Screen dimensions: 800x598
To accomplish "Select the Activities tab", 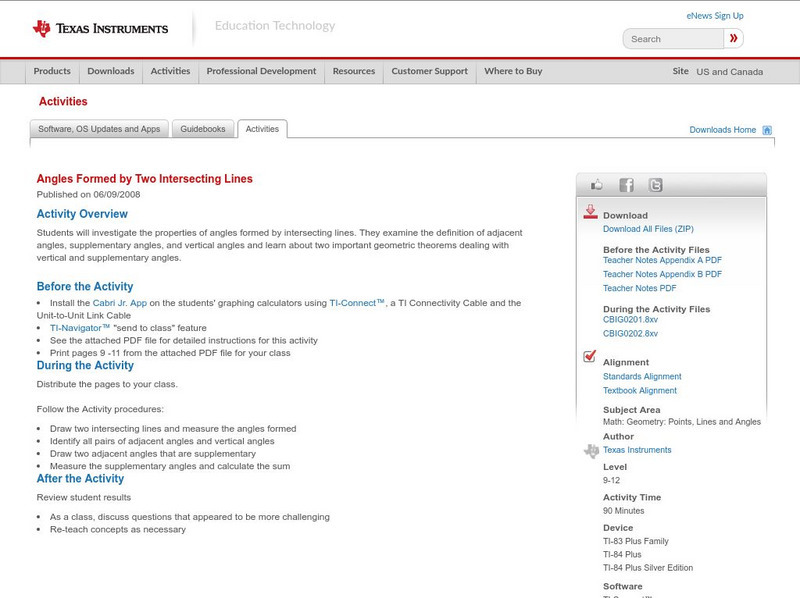I will (x=262, y=129).
